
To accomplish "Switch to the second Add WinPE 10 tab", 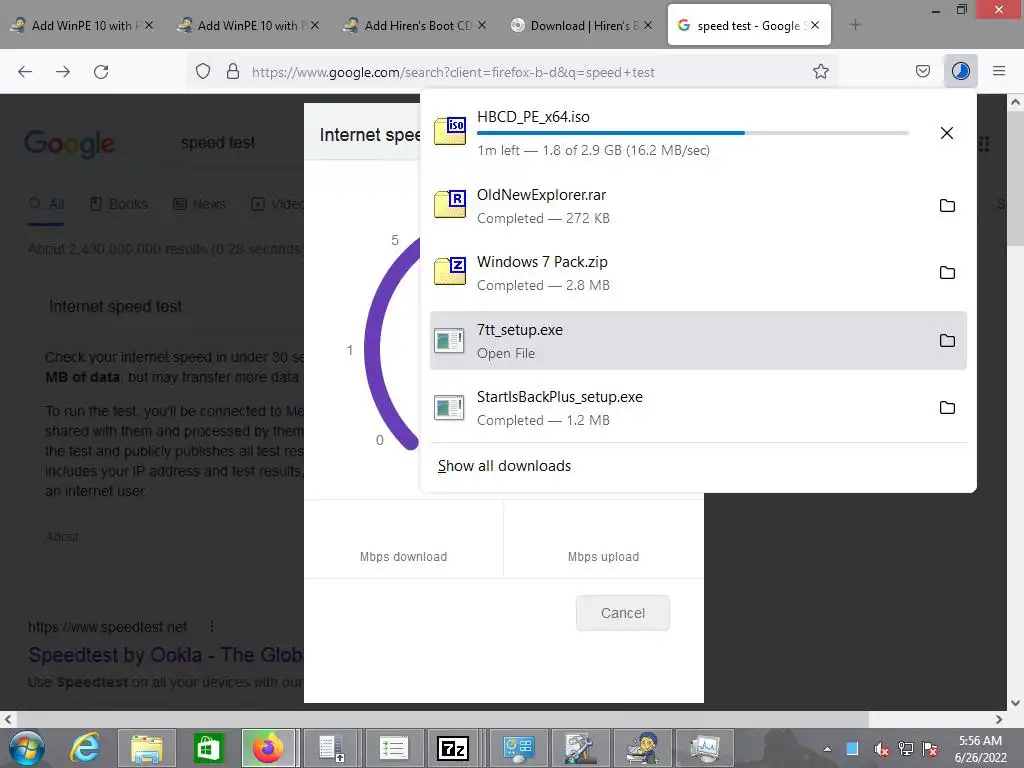I will coord(248,25).
